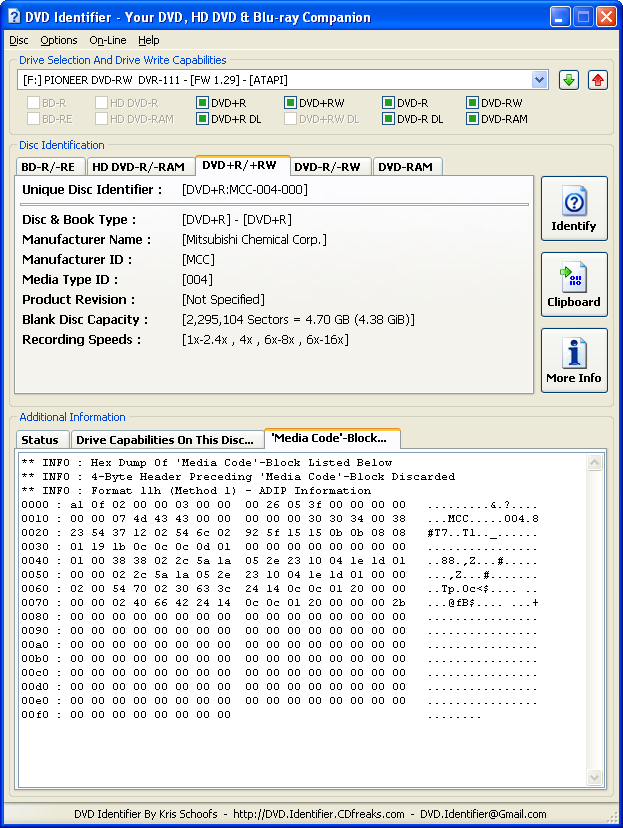Click the [004] Media Type ID value
Screen dimensions: 623x828
(197, 280)
